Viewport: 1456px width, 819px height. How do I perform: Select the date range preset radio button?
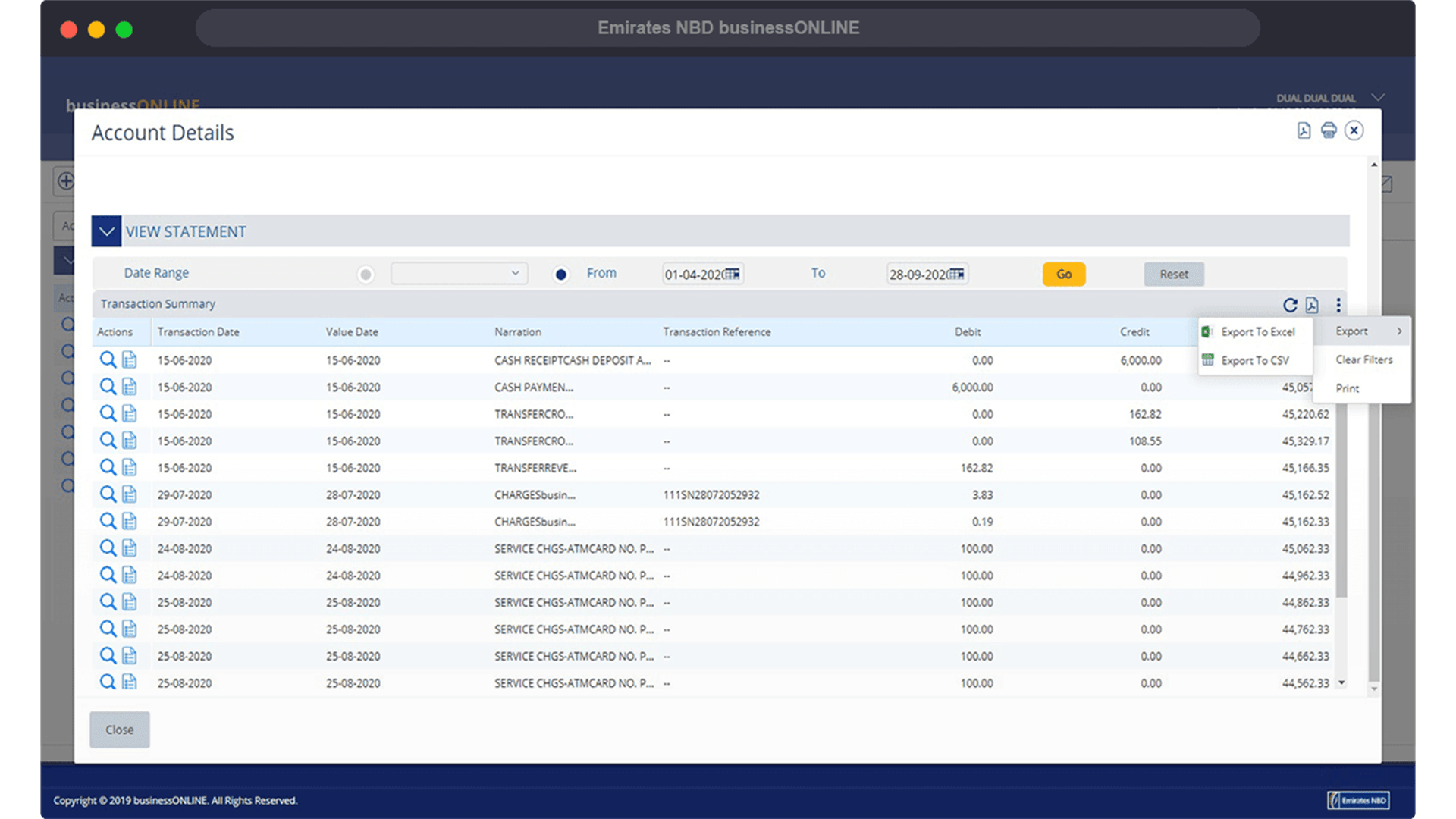[x=366, y=275]
